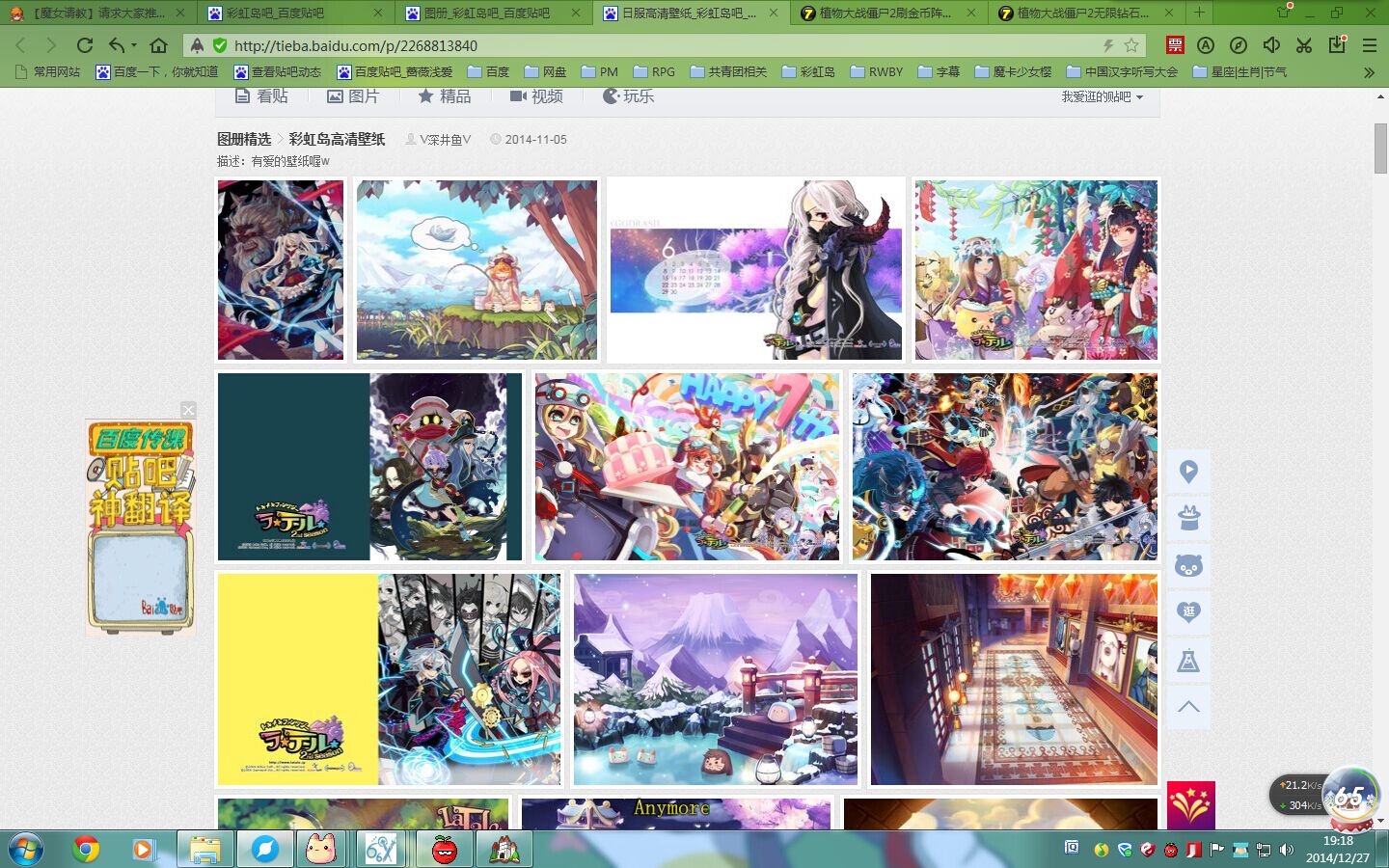Image resolution: width=1389 pixels, height=868 pixels.
Task: Reload the page using the refresh icon
Action: (85, 45)
